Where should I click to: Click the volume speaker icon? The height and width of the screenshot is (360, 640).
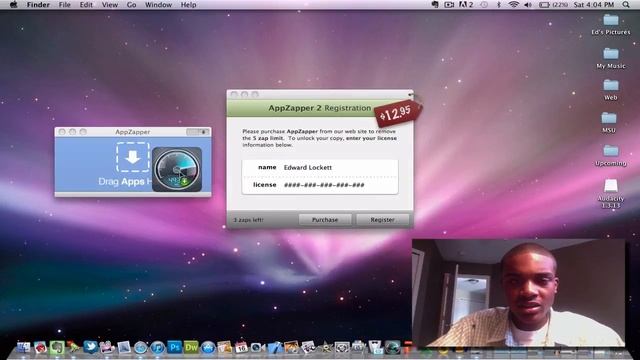[x=528, y=5]
